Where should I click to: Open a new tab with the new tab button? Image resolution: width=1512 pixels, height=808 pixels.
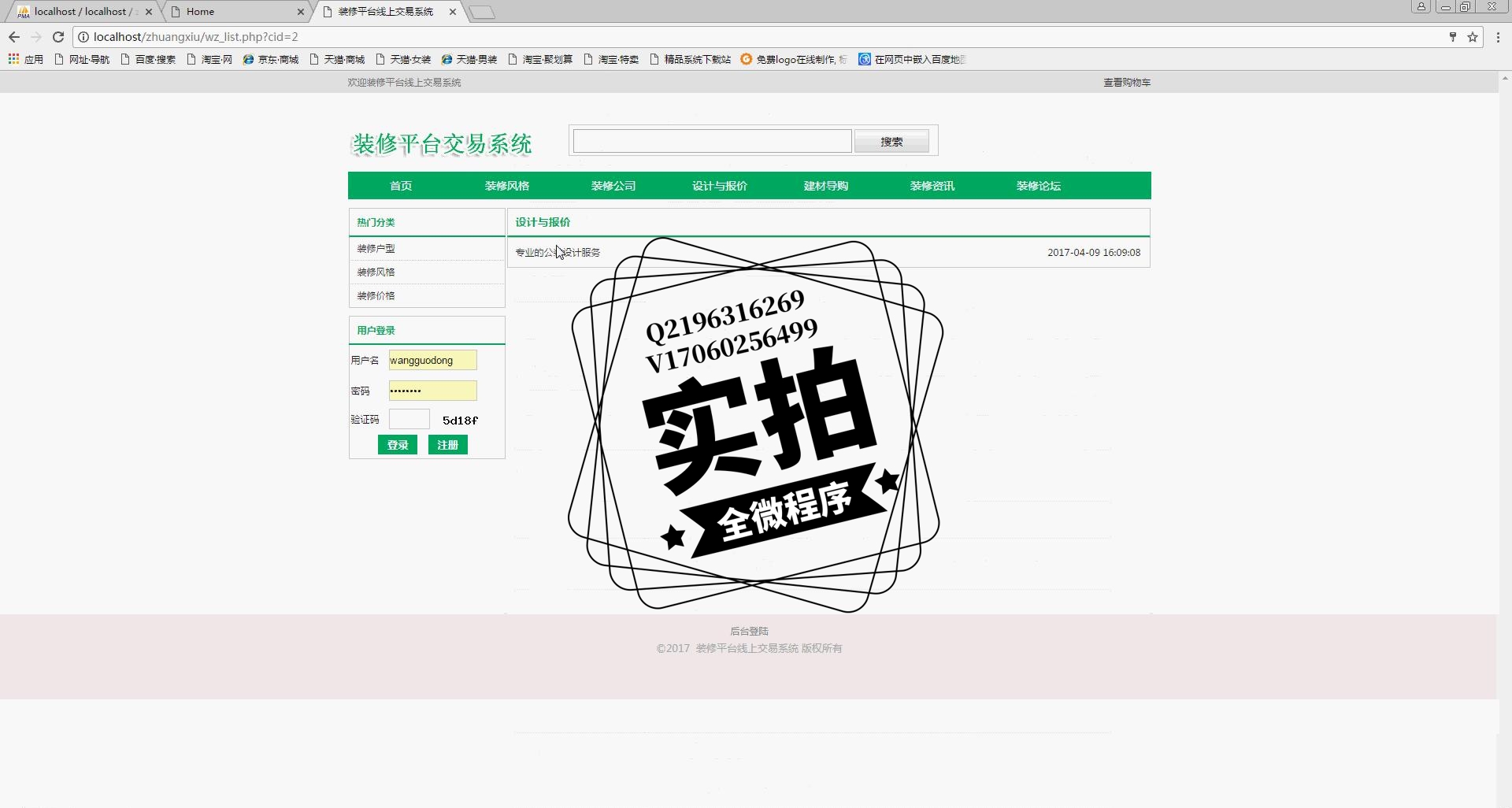(482, 12)
